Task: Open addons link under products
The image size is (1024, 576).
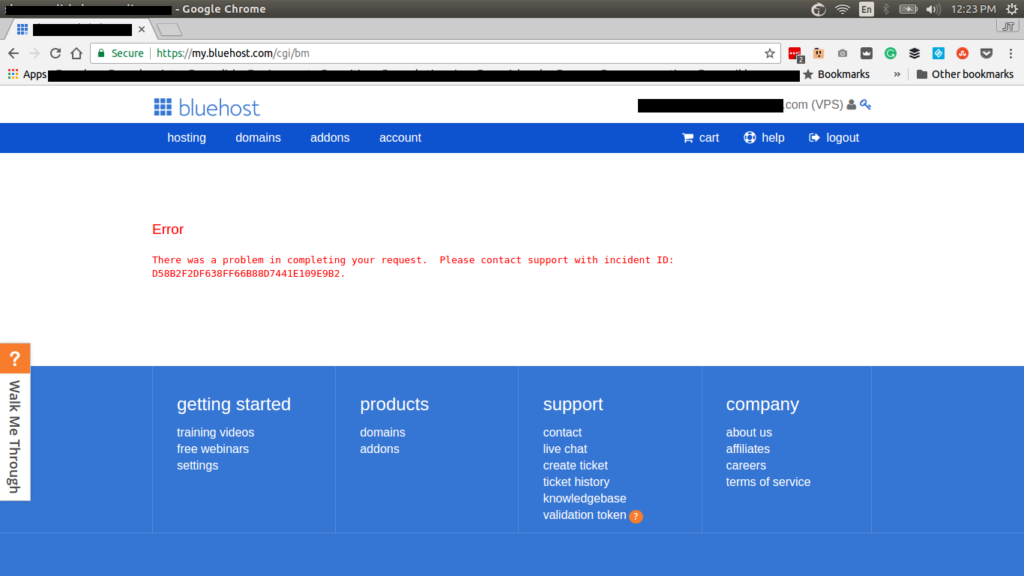Action: point(379,449)
